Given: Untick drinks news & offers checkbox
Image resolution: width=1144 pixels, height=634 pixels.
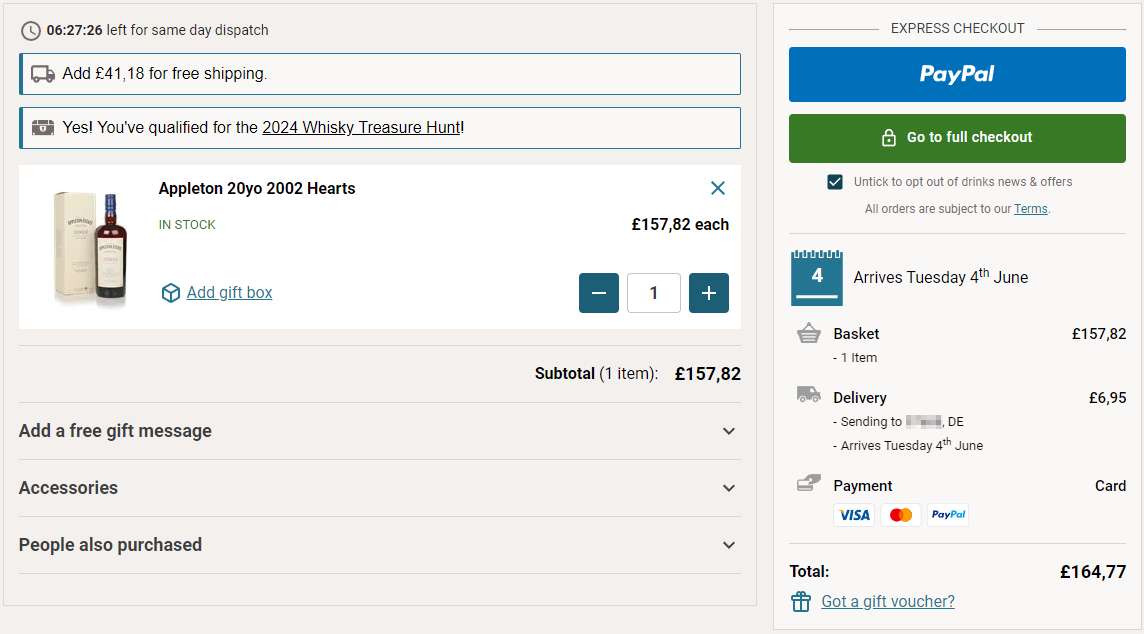Looking at the screenshot, I should [x=835, y=182].
